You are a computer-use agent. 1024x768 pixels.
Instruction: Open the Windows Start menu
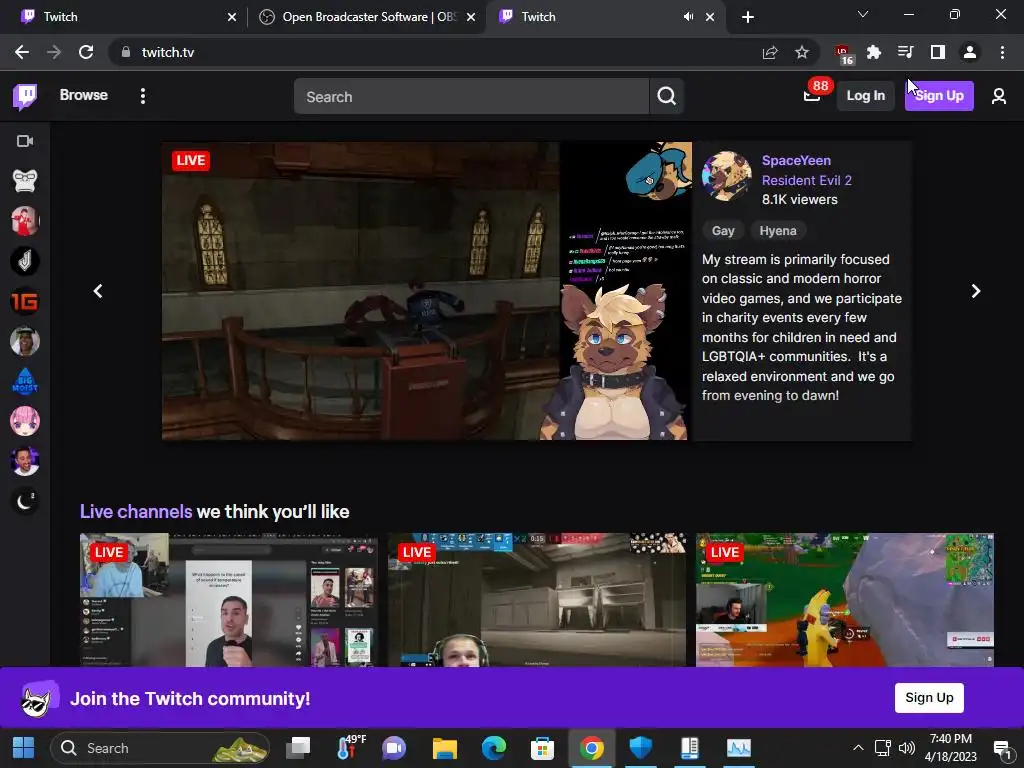pos(24,748)
